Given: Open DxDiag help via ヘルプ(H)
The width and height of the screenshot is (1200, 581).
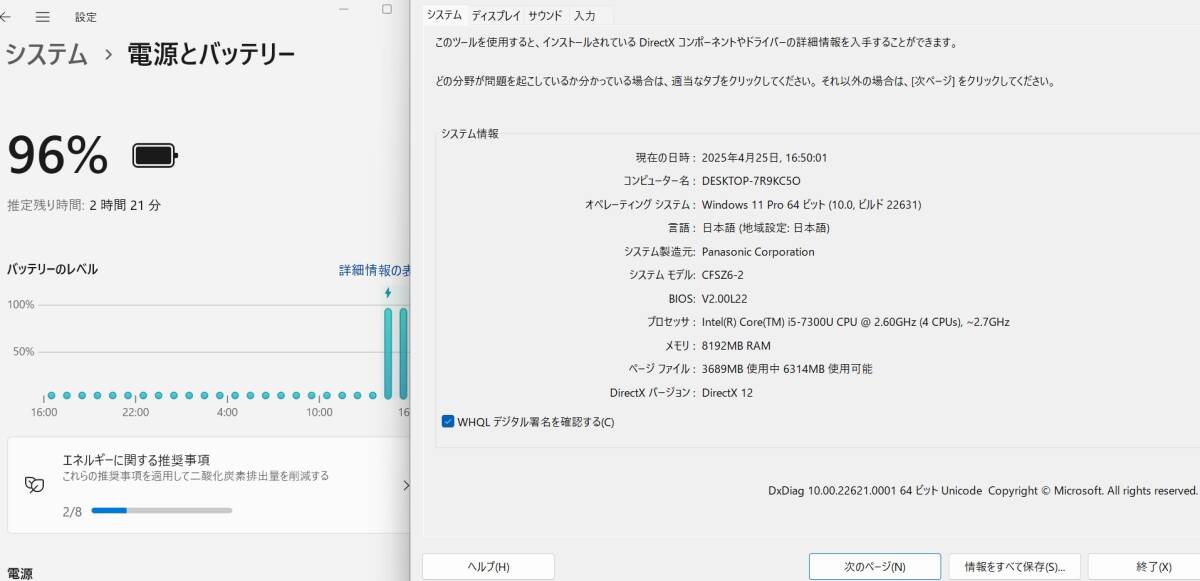Looking at the screenshot, I should coord(488,566).
